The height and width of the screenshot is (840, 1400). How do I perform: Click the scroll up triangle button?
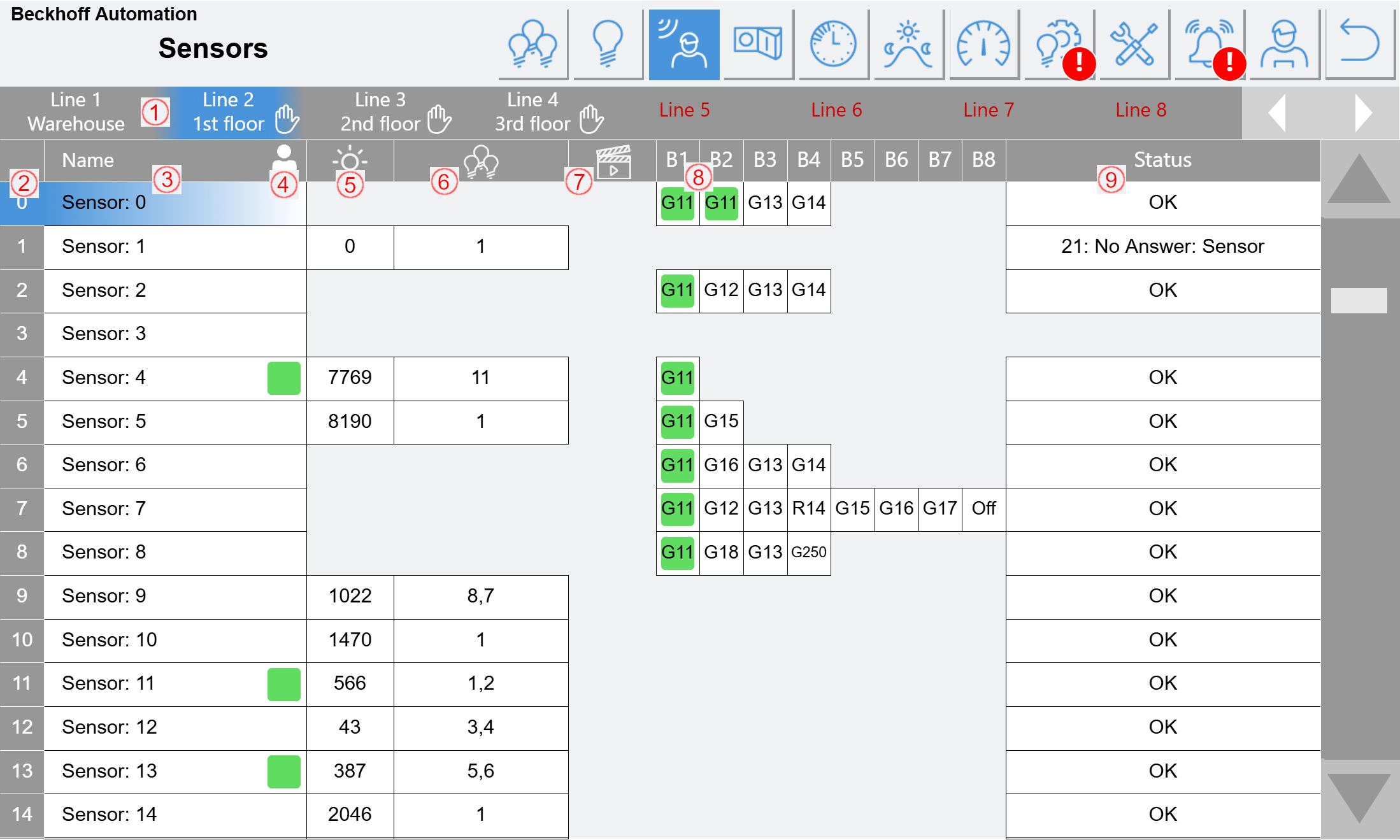(1359, 180)
